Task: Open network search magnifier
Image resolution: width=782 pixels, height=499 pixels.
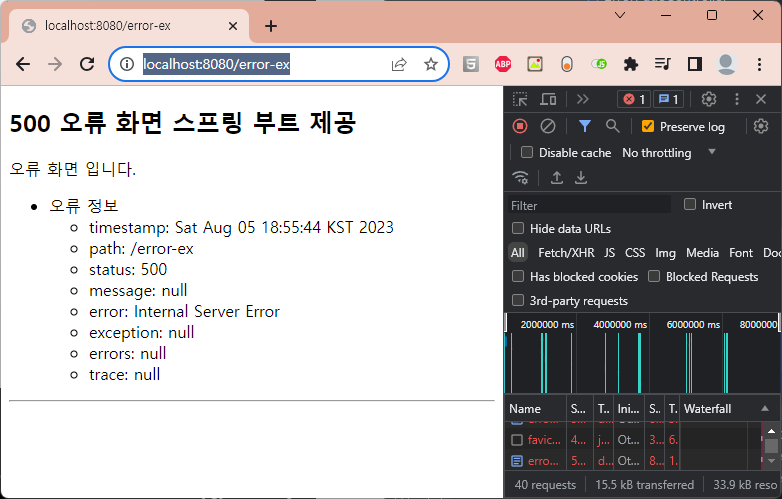Action: (x=612, y=127)
